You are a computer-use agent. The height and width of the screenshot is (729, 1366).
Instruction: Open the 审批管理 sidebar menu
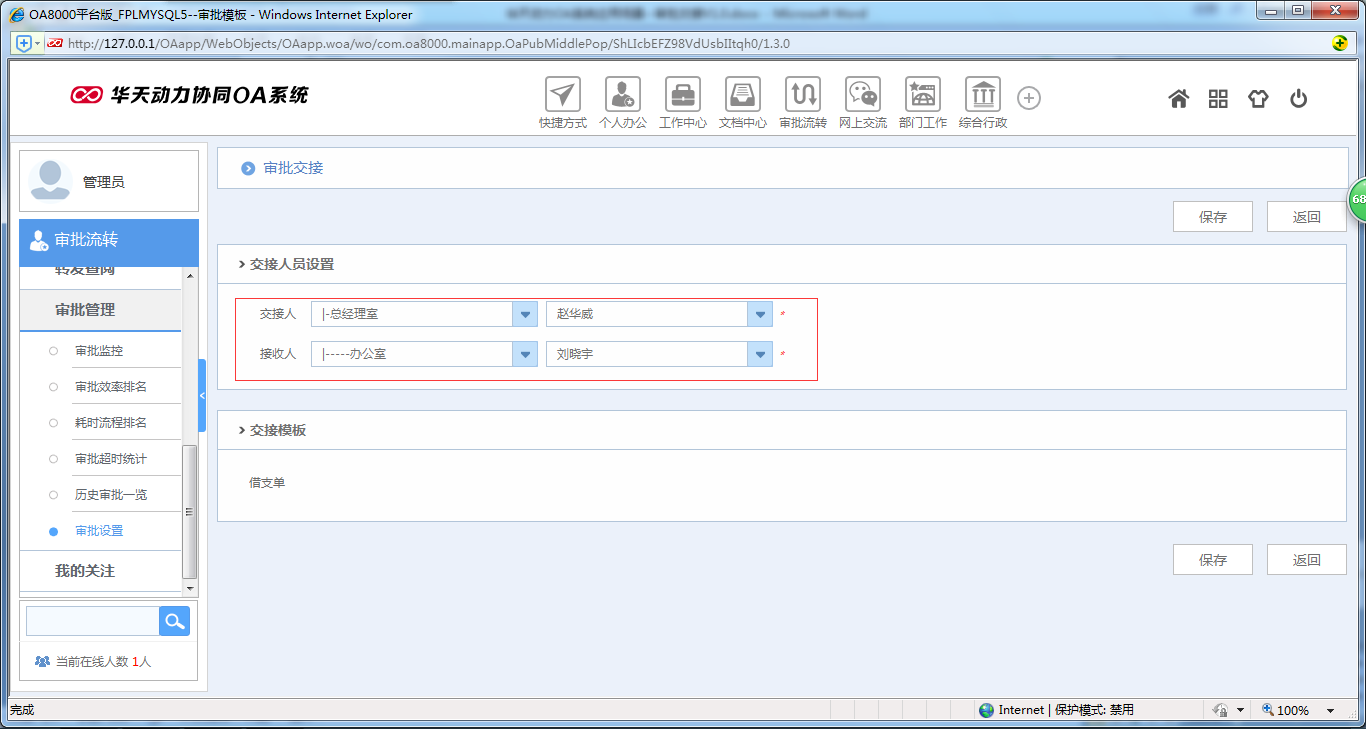pos(85,310)
